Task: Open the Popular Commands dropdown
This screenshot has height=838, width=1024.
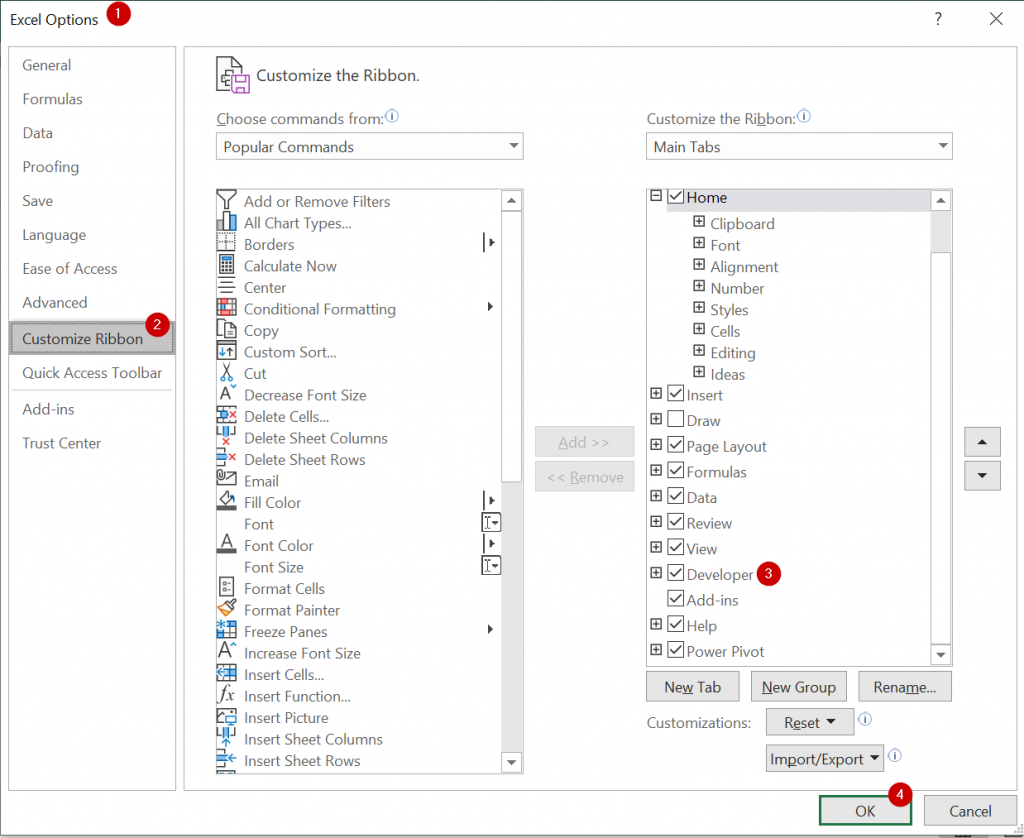Action: tap(370, 146)
